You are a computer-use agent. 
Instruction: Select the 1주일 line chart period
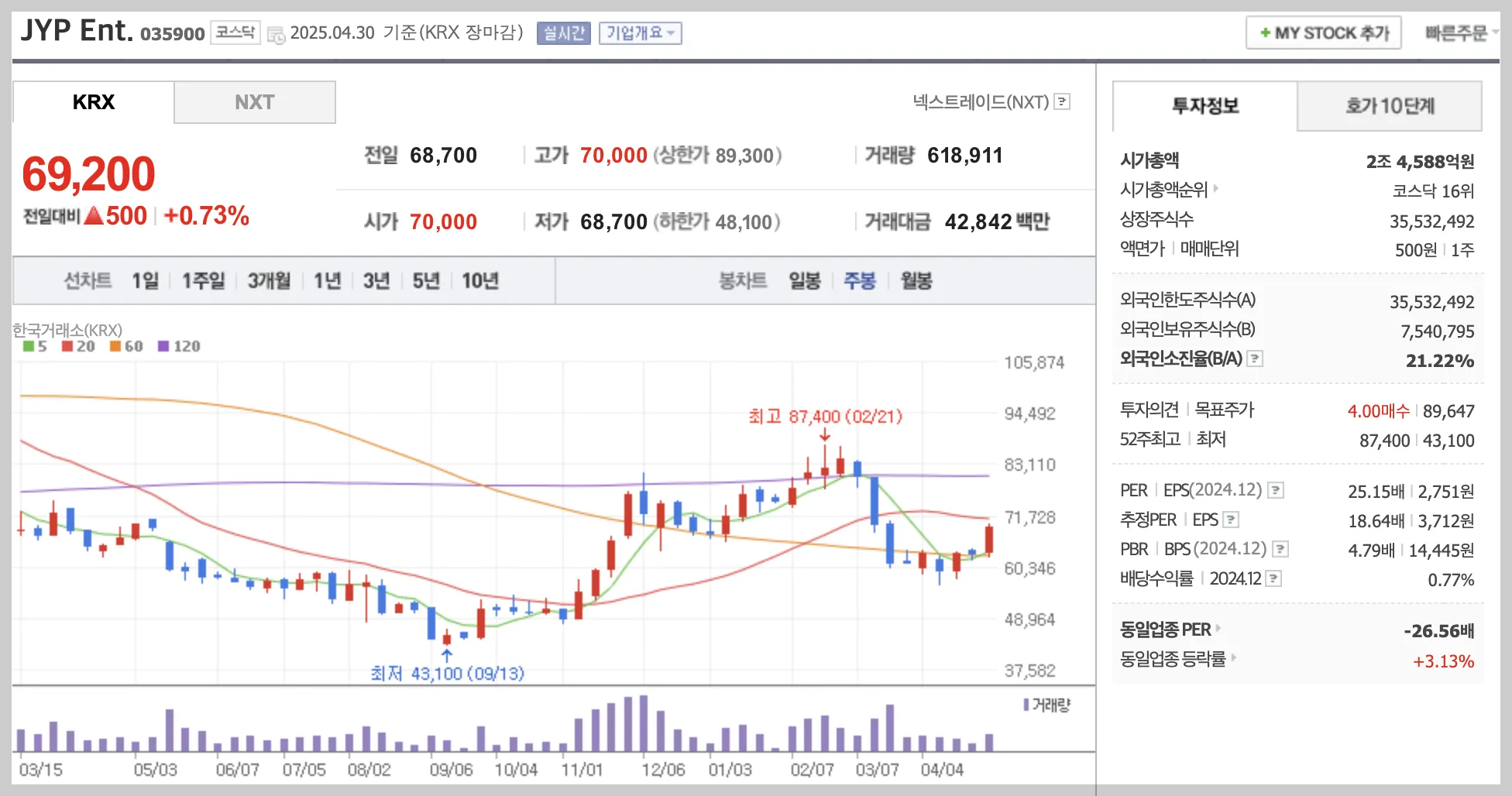pos(203,280)
